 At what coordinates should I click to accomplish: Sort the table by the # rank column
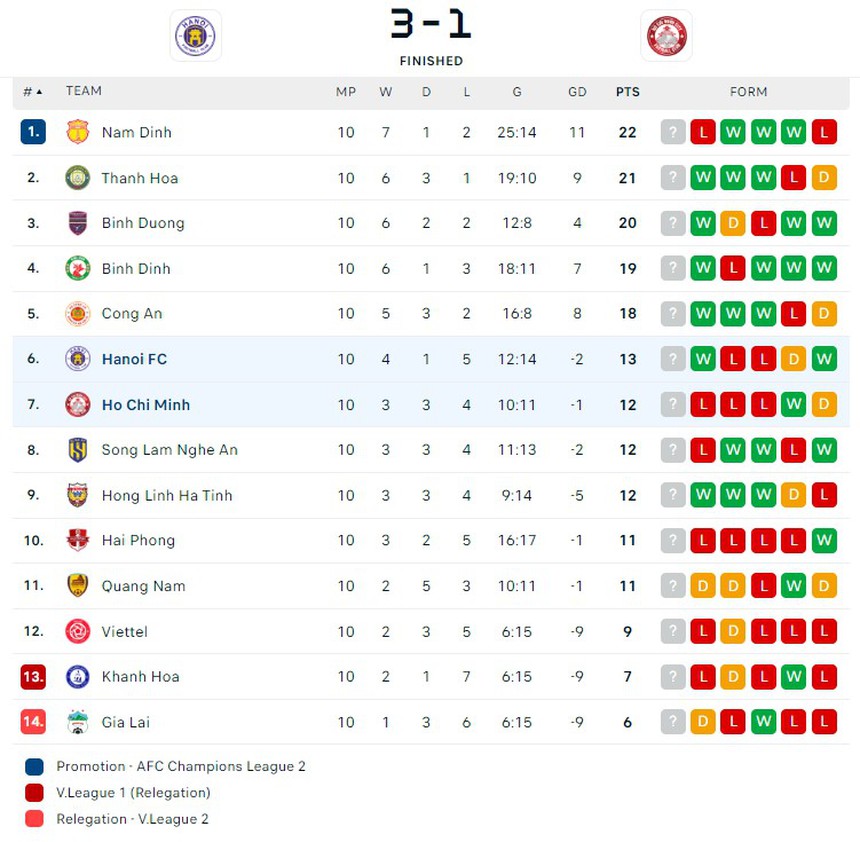pos(33,92)
